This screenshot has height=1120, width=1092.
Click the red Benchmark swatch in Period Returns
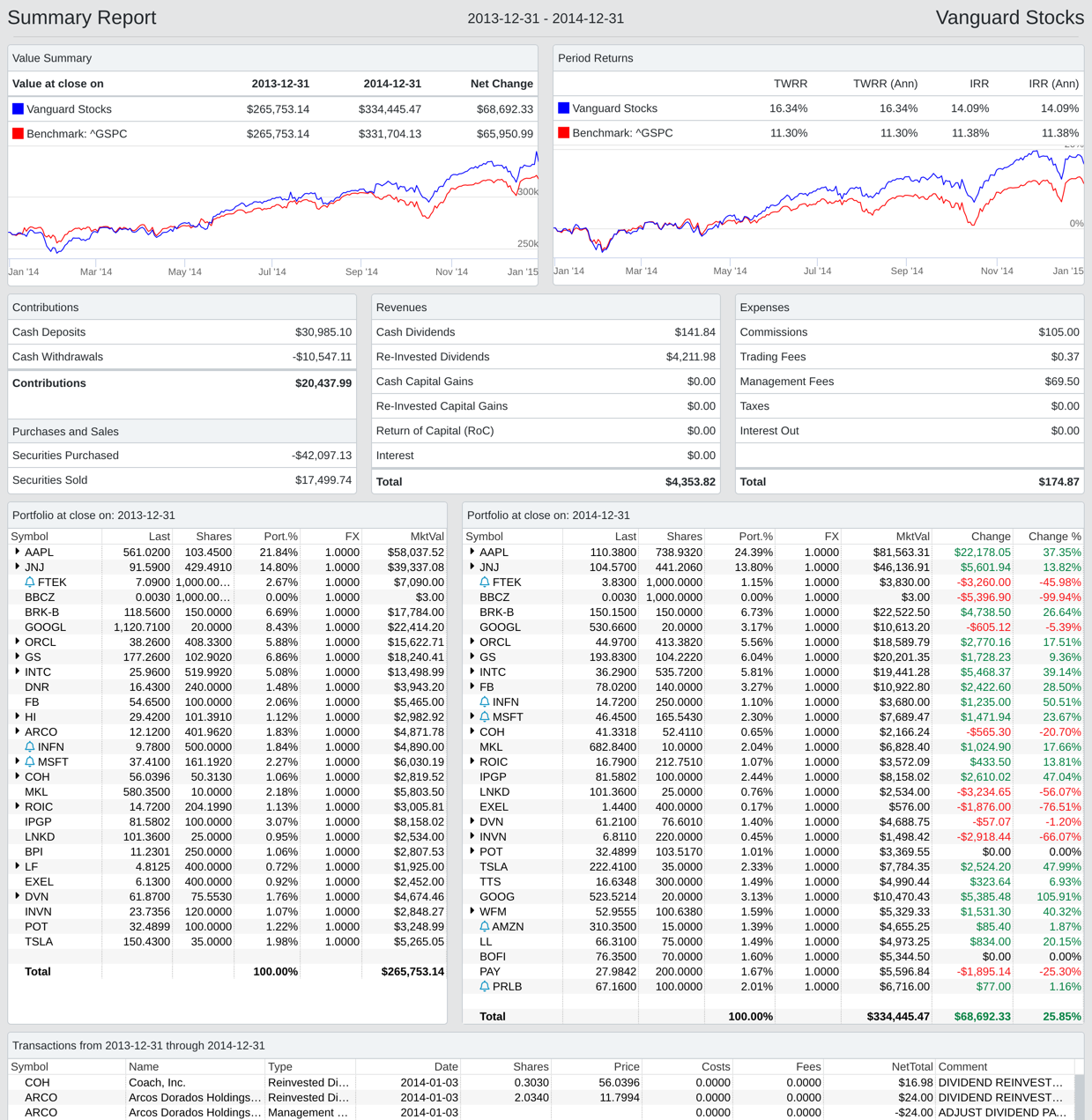(x=563, y=133)
